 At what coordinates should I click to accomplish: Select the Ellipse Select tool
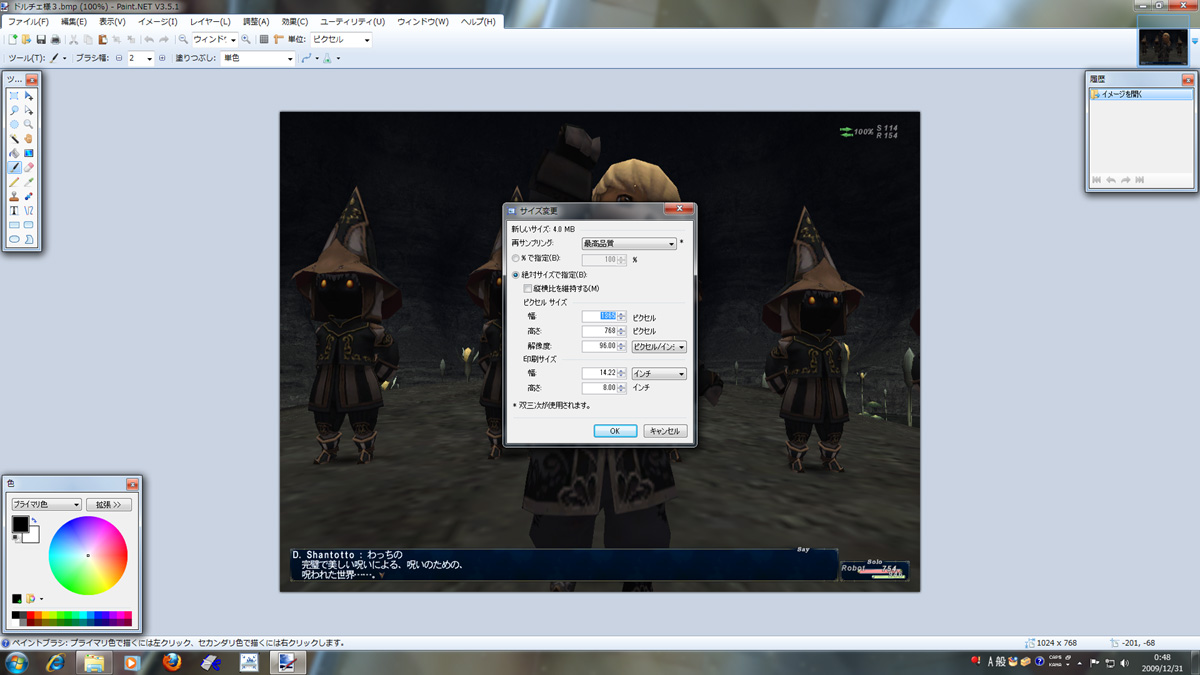[14, 125]
